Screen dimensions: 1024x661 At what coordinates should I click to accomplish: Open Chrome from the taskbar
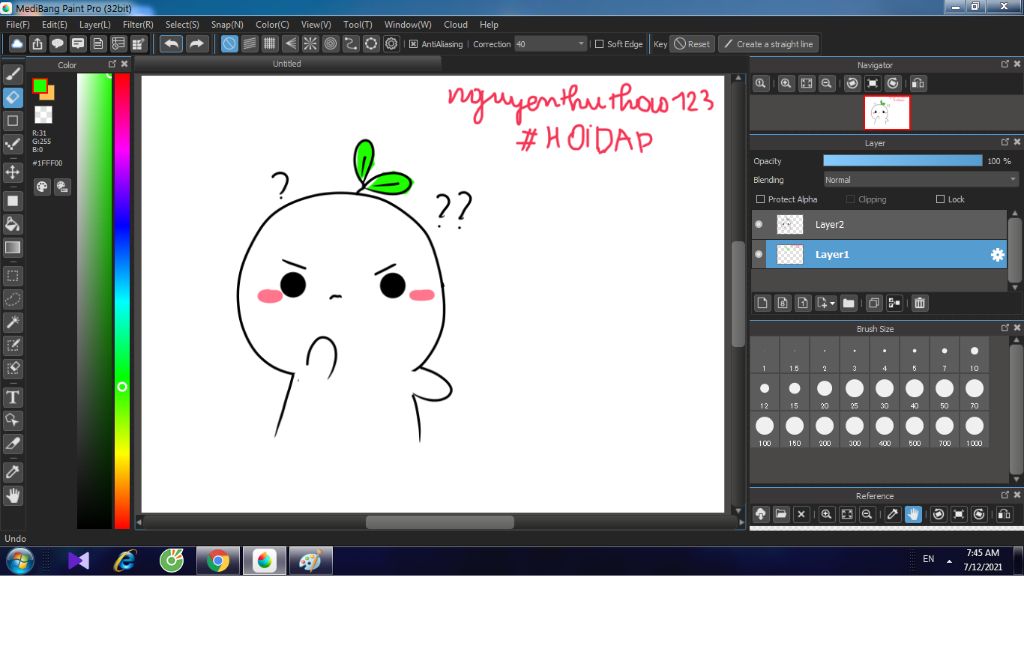click(x=218, y=560)
